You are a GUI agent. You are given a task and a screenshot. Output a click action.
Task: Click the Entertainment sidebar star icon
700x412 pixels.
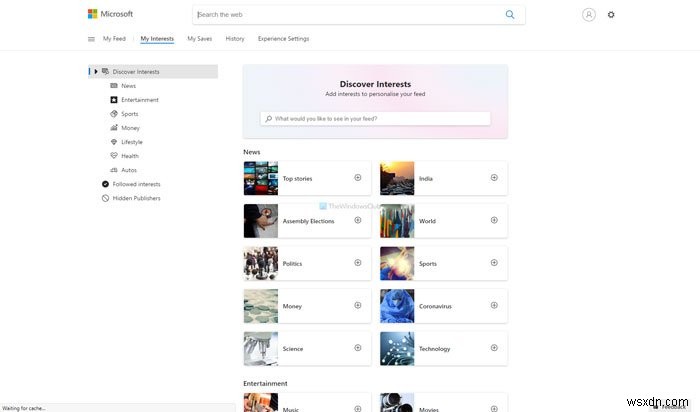114,100
